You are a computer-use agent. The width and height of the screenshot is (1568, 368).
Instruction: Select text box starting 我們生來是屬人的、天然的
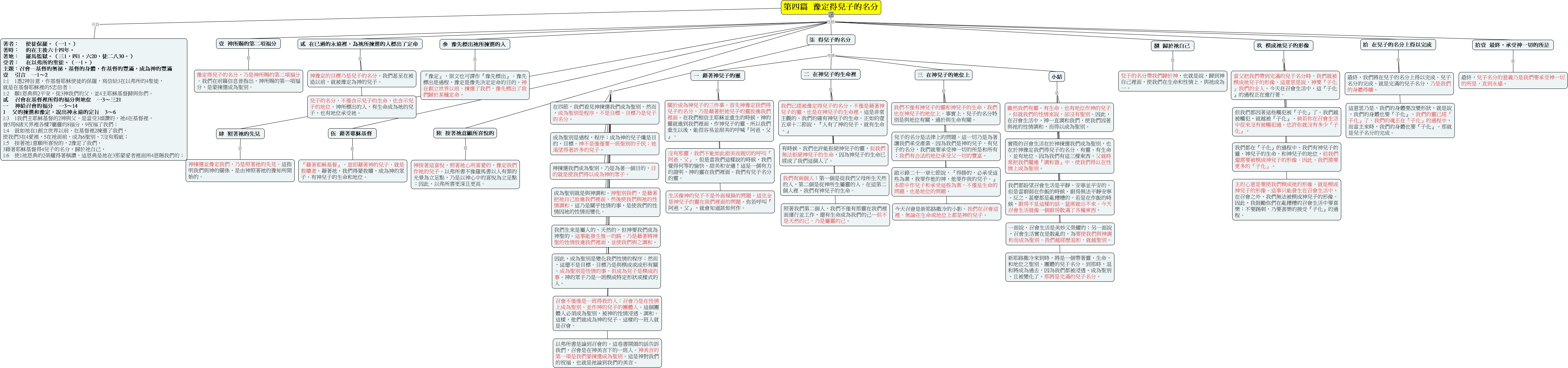(x=606, y=236)
